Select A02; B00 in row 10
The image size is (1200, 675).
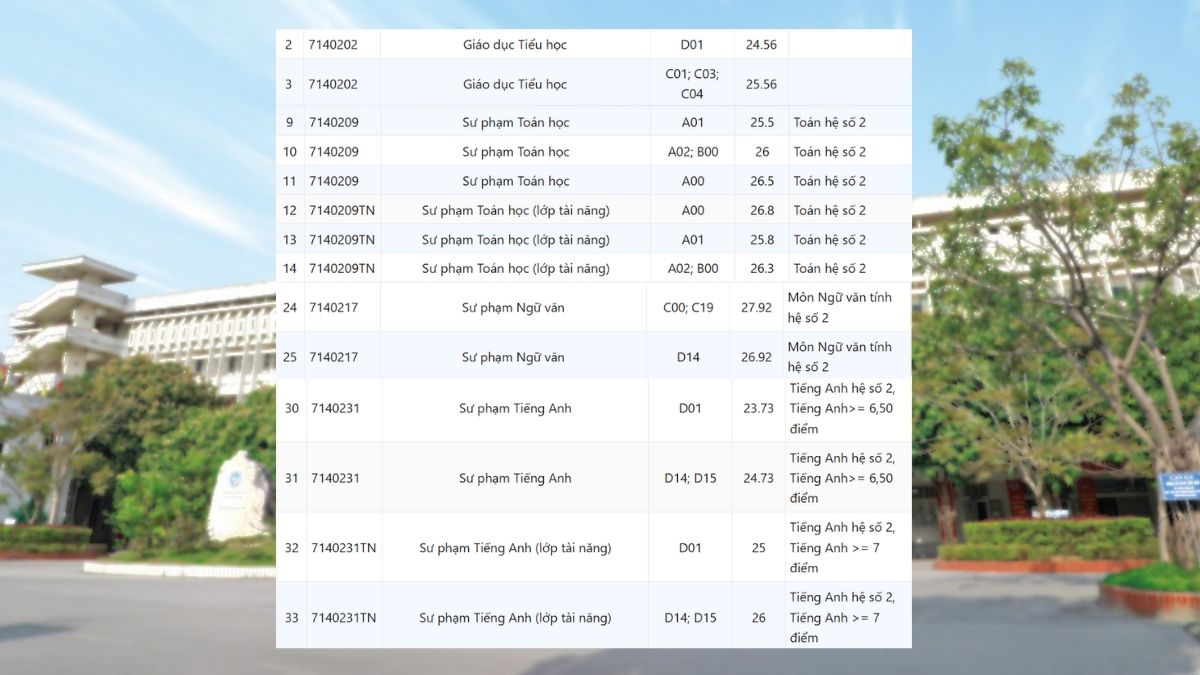click(x=693, y=152)
